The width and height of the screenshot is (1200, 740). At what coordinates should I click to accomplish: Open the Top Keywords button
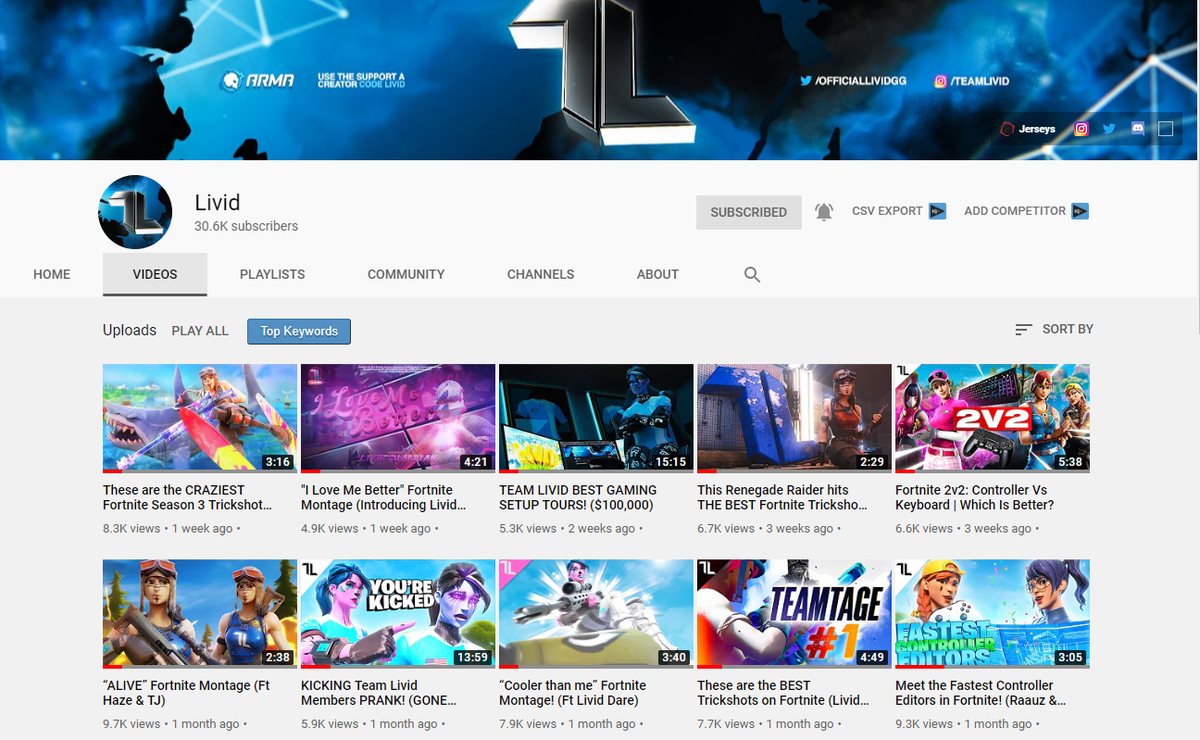tap(299, 331)
